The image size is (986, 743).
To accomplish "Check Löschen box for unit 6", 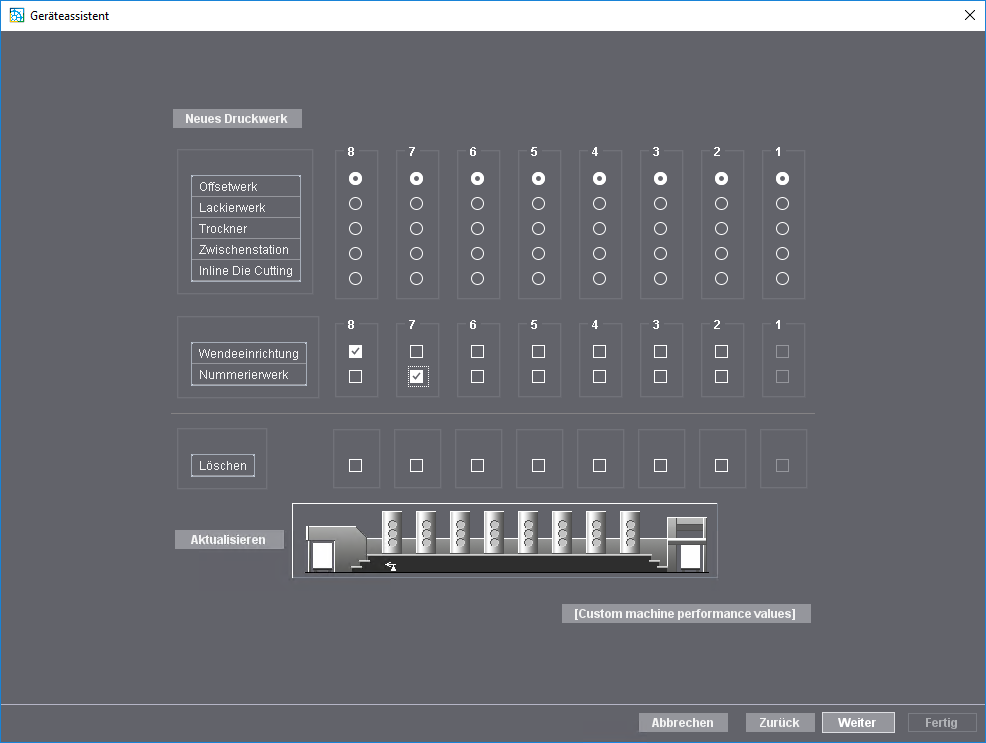I will pyautogui.click(x=477, y=466).
